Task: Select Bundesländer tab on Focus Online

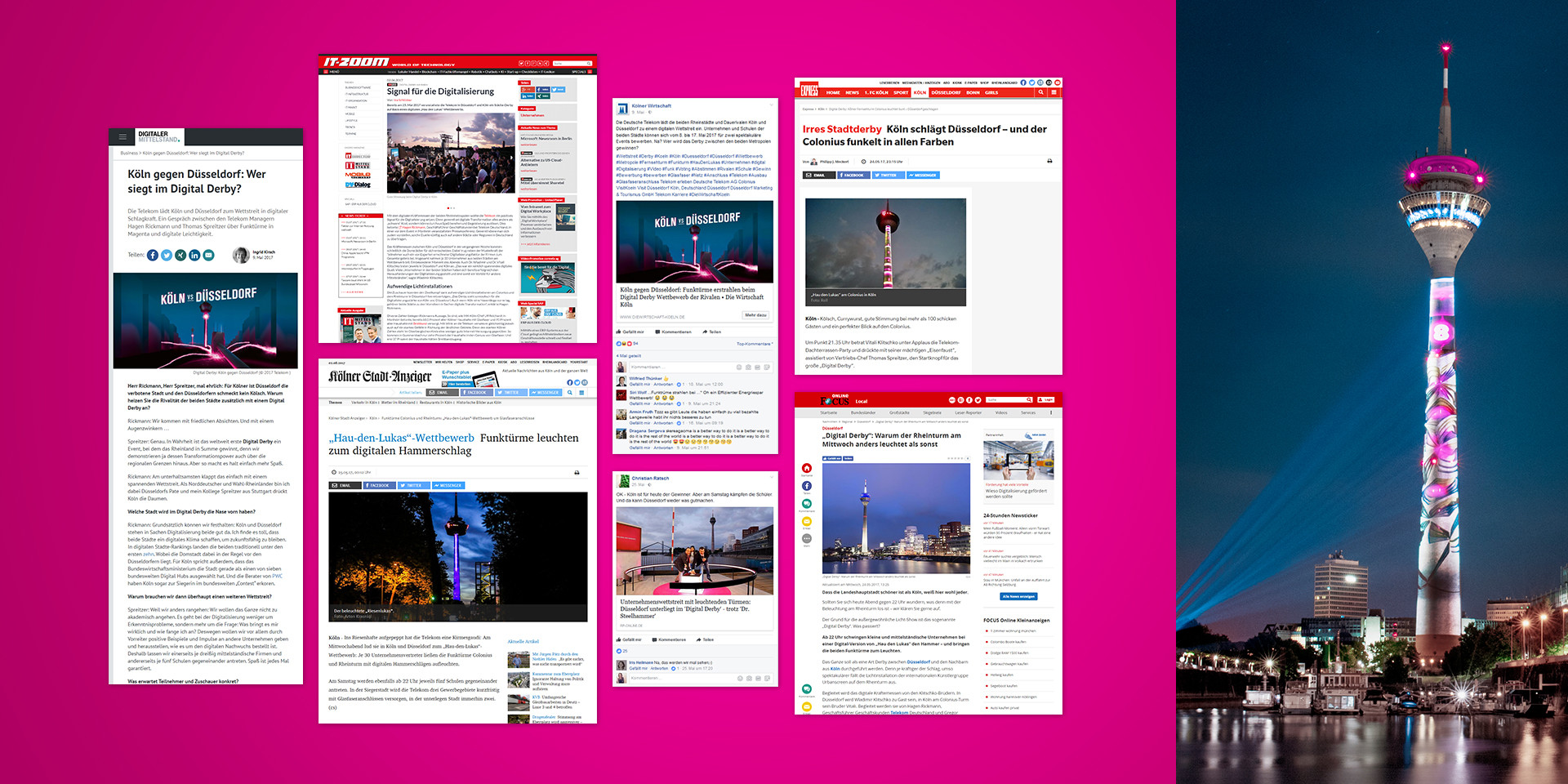Action: coord(863,412)
